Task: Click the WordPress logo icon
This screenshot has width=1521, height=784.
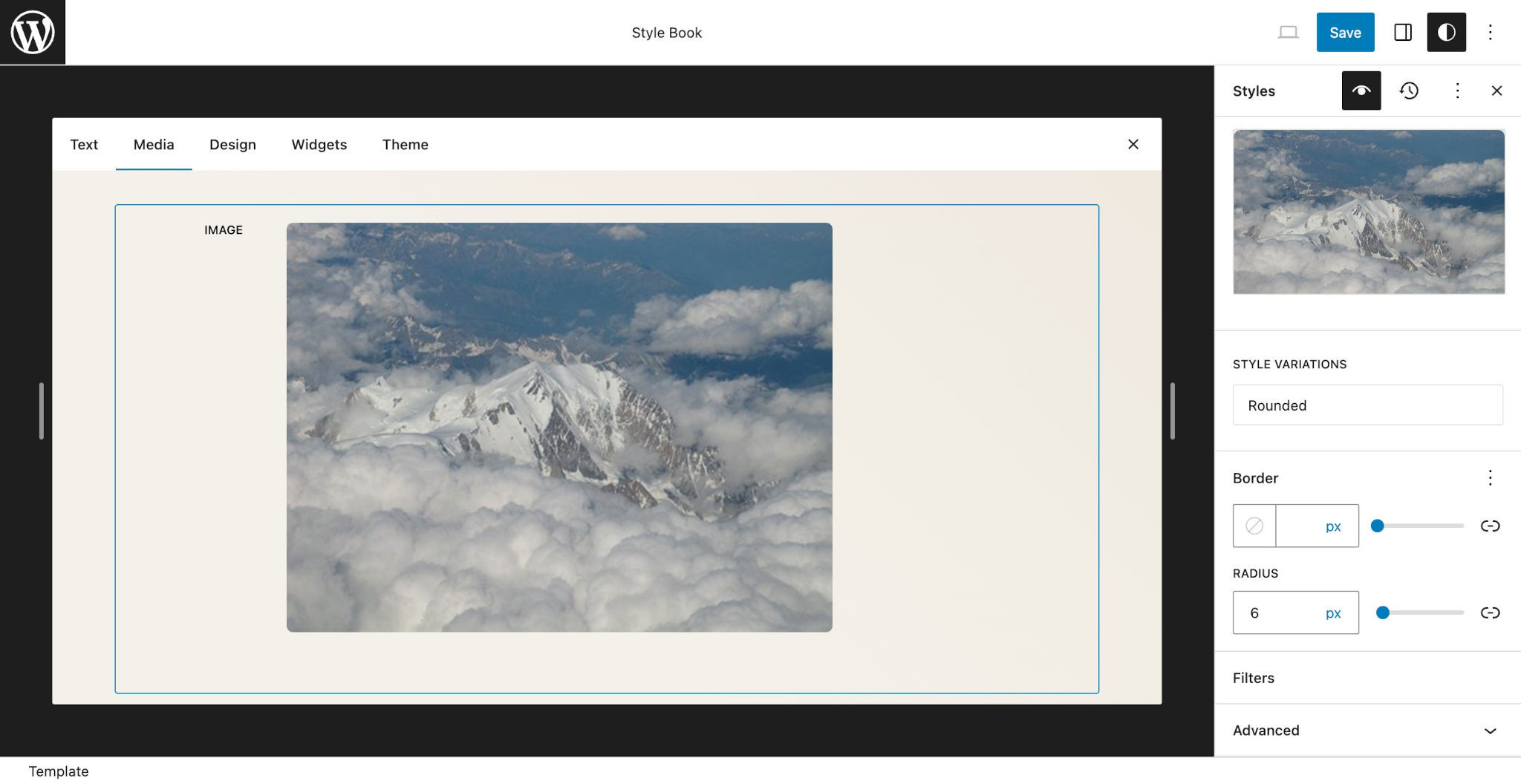Action: point(32,32)
